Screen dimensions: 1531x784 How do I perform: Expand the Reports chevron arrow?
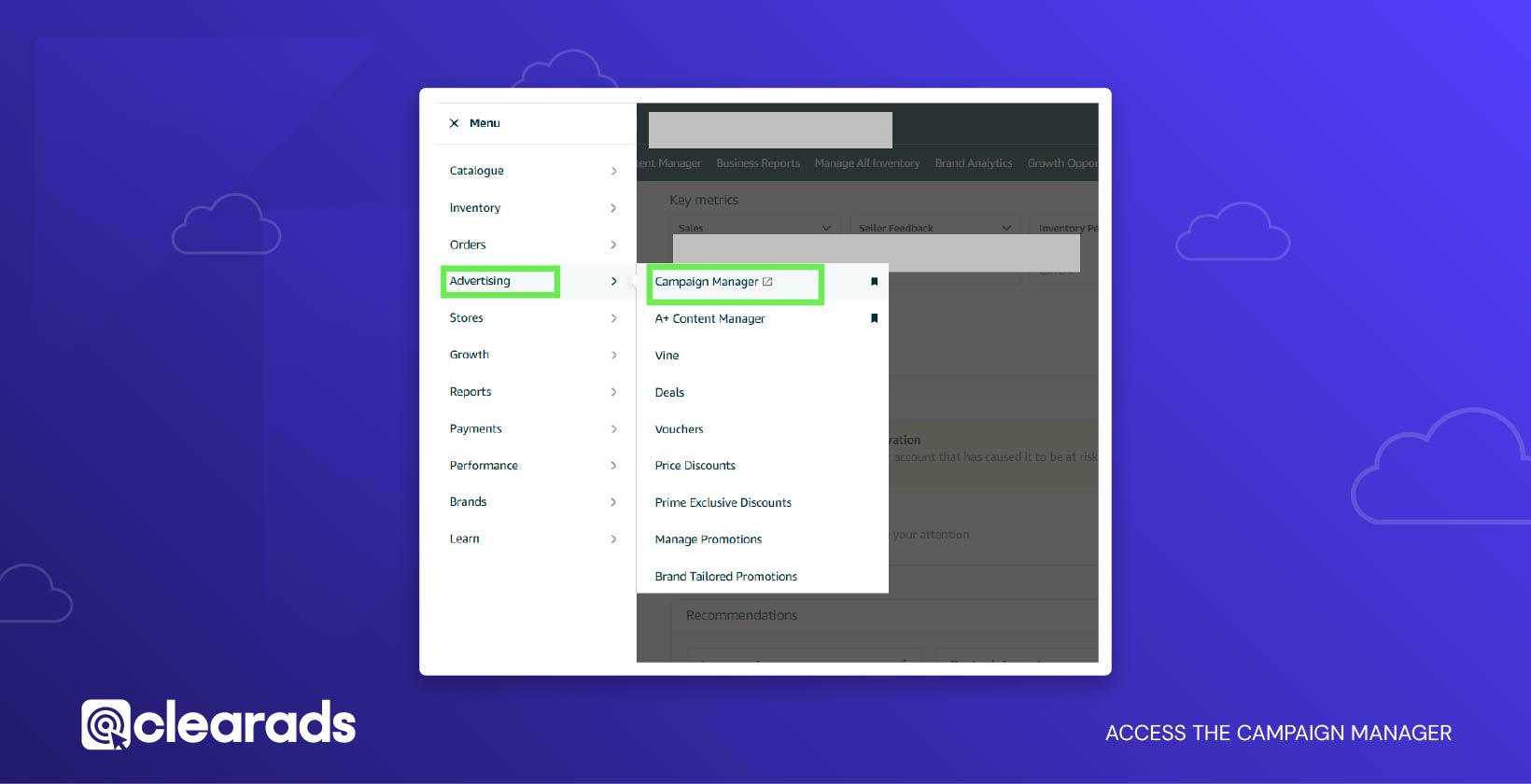(613, 392)
